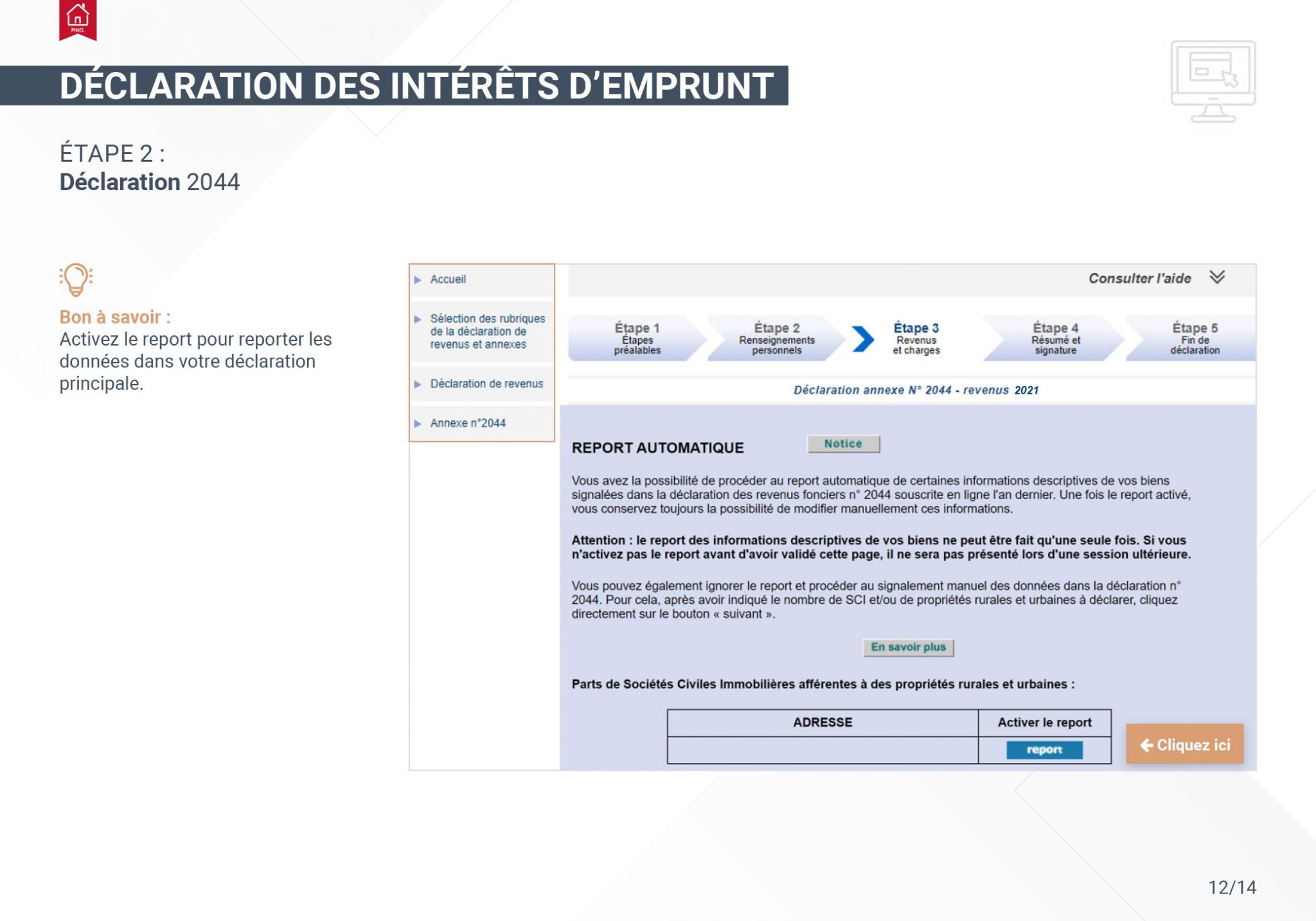Click the arrow beside Accueil
1316x921 pixels.
click(x=418, y=280)
